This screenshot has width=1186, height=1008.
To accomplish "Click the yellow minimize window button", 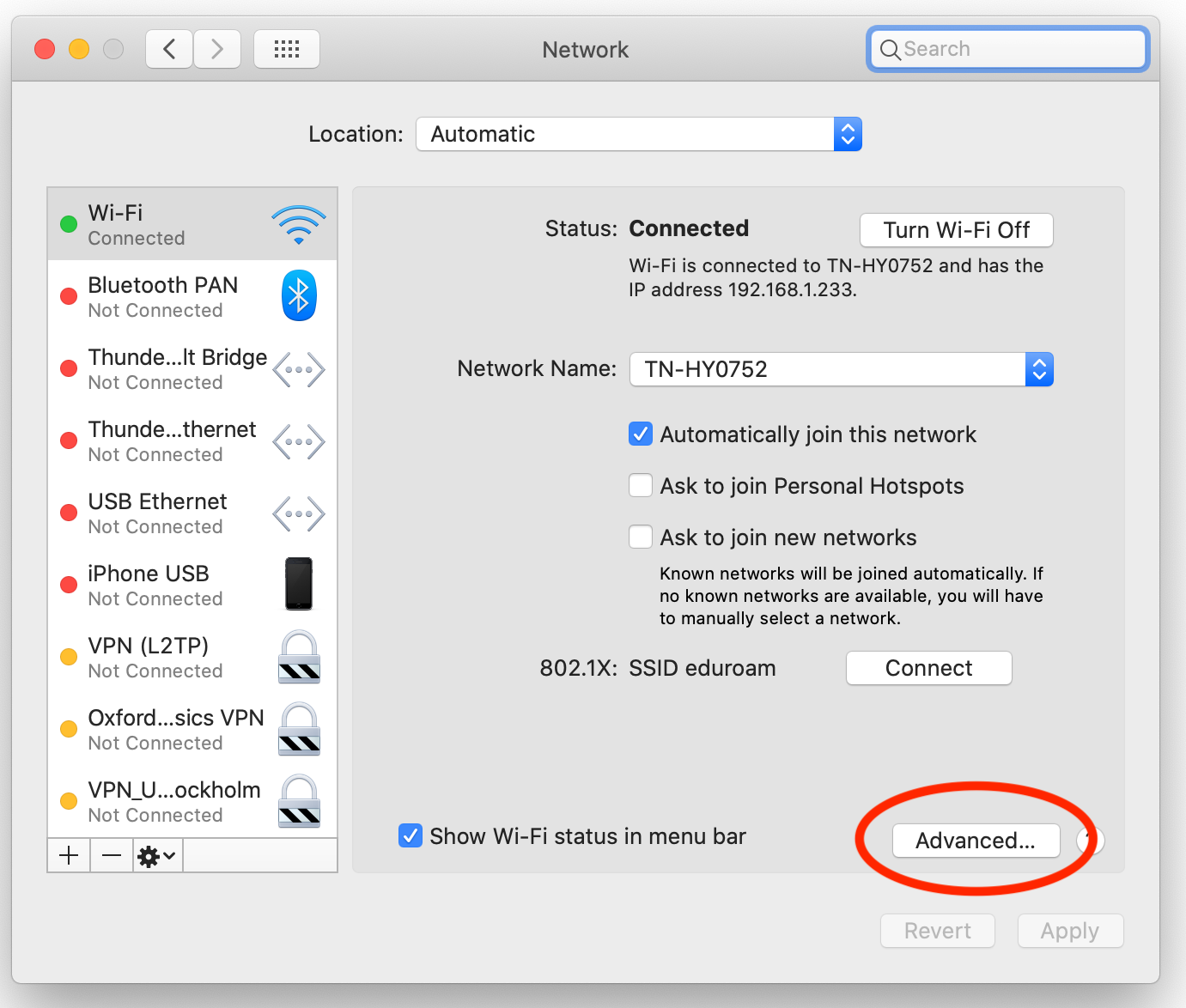I will click(79, 49).
